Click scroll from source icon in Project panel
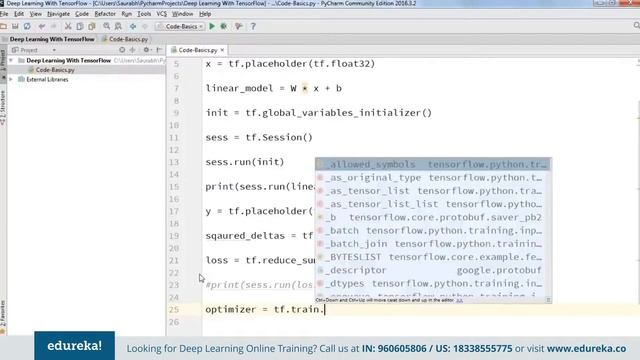The width and height of the screenshot is (640, 360). [x=122, y=50]
